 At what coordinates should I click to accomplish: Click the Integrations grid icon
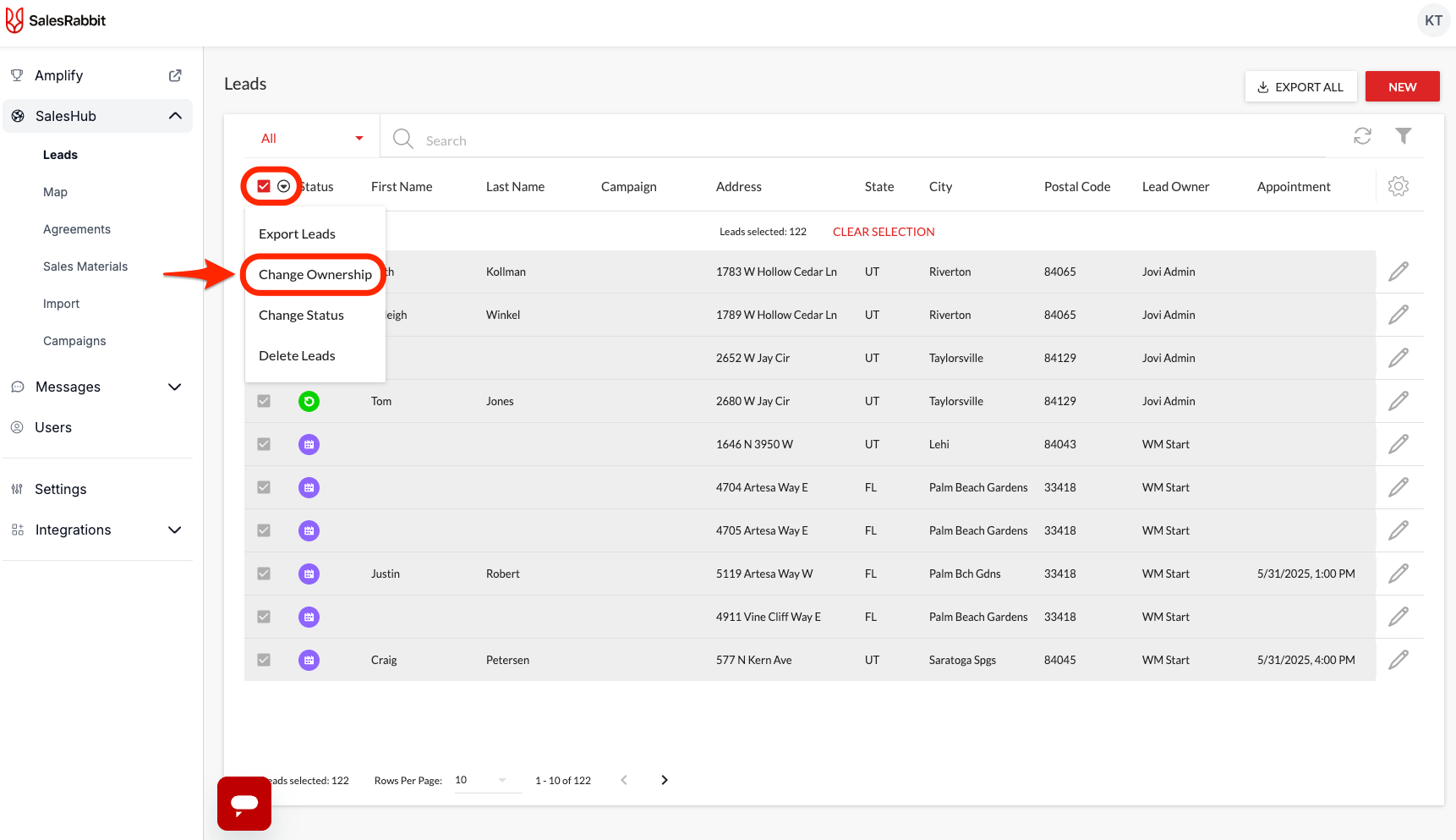(x=17, y=530)
